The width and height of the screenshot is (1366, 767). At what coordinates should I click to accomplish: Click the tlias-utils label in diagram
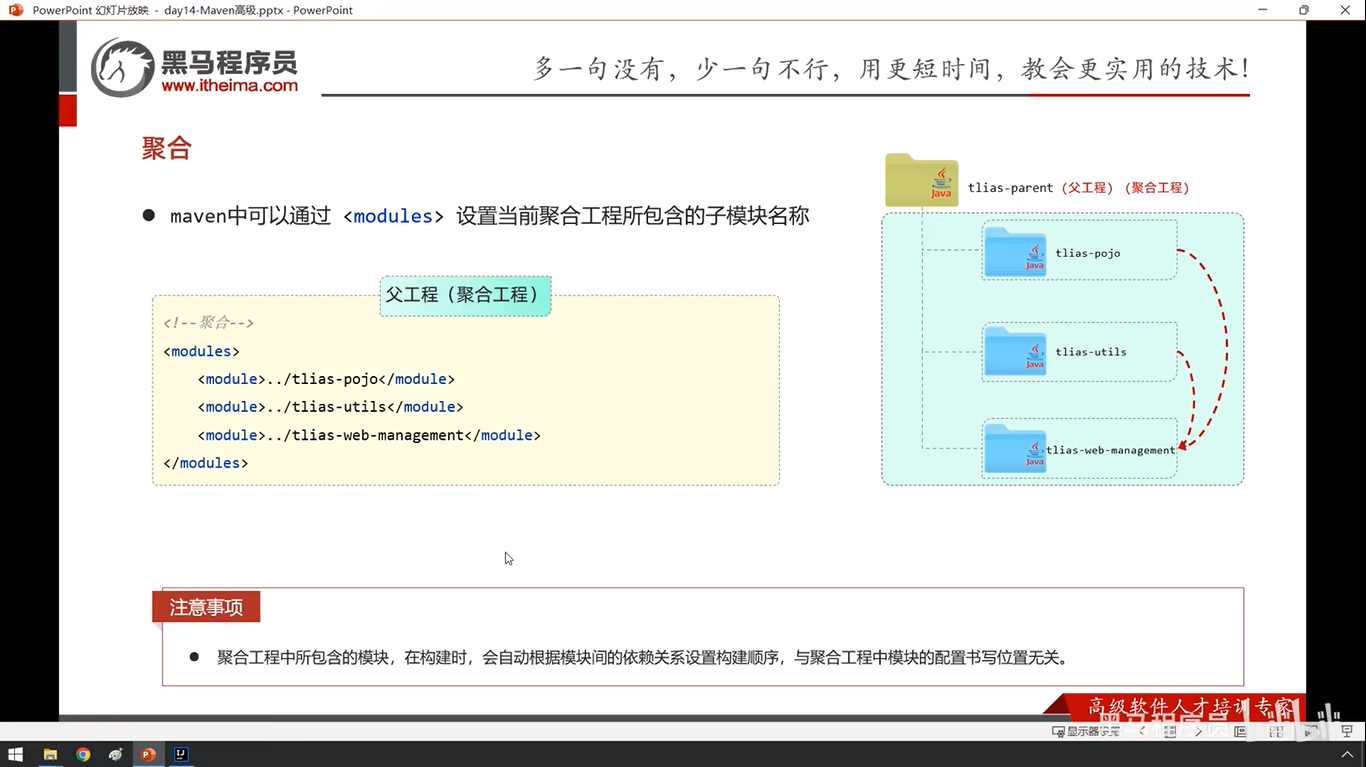(x=1091, y=352)
